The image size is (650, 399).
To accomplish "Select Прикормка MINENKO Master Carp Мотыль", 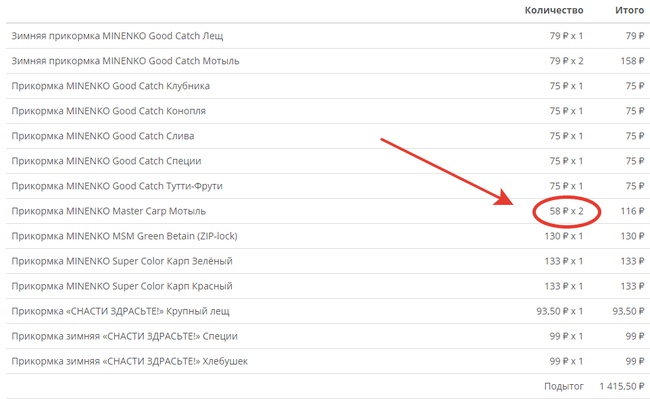I will (x=109, y=211).
